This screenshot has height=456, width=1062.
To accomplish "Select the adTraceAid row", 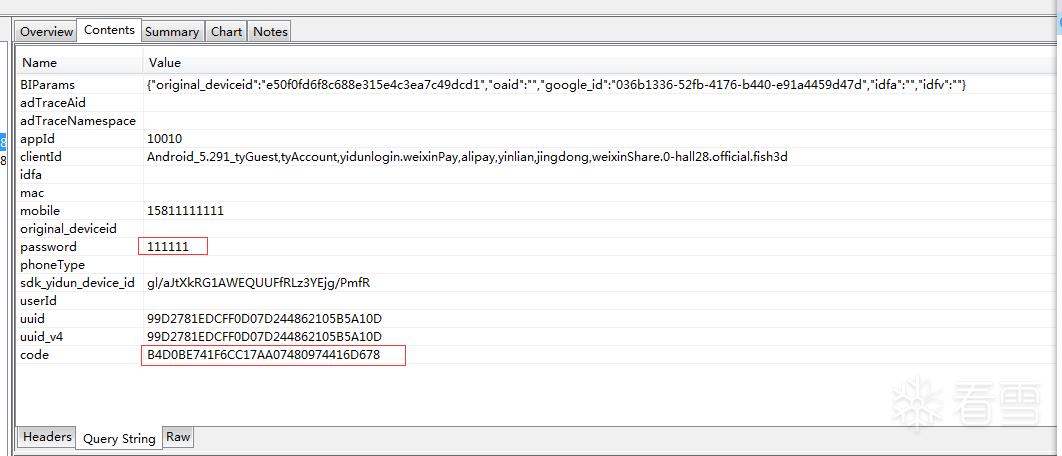I will (x=534, y=103).
